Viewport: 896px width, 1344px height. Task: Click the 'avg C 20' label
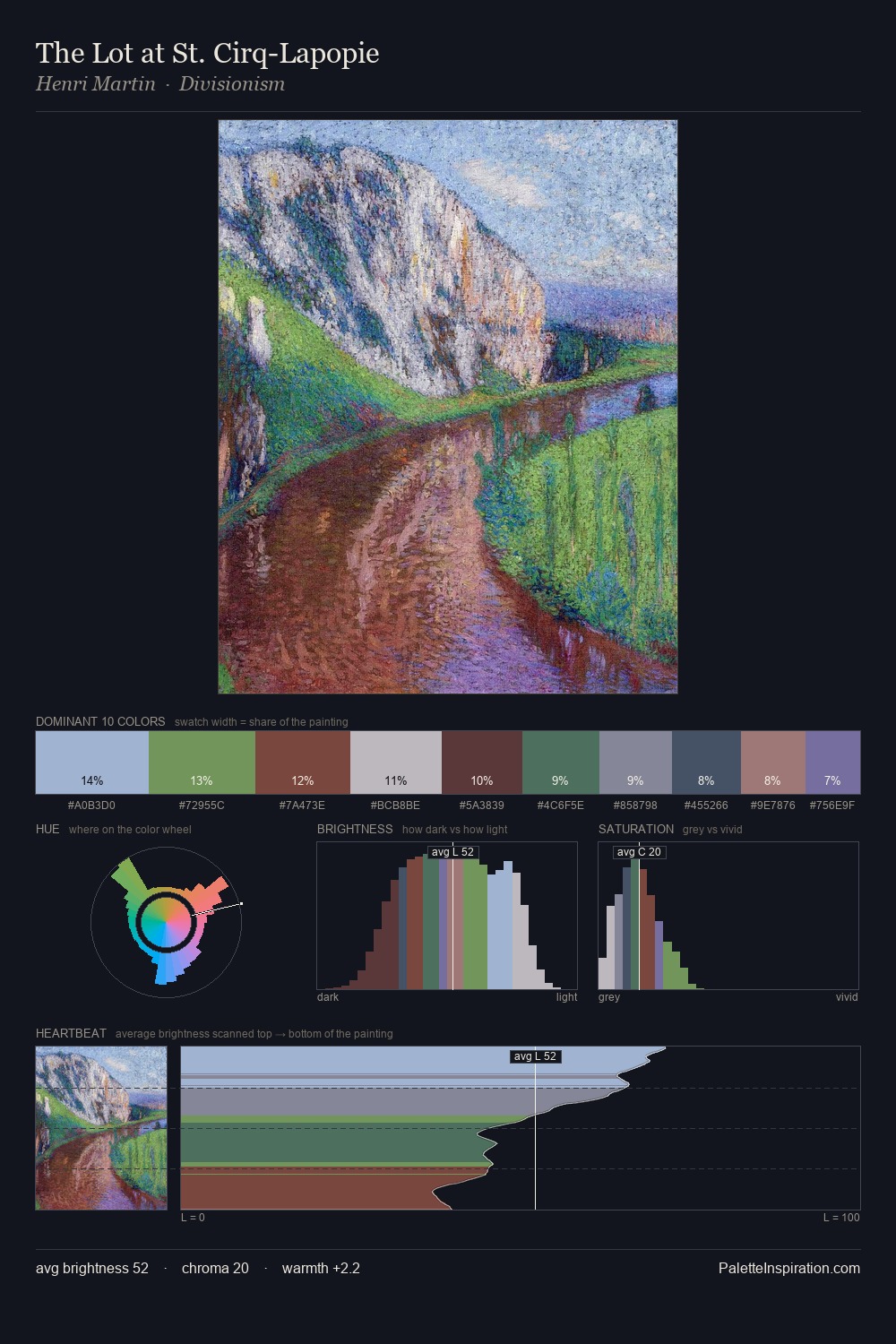coord(639,852)
